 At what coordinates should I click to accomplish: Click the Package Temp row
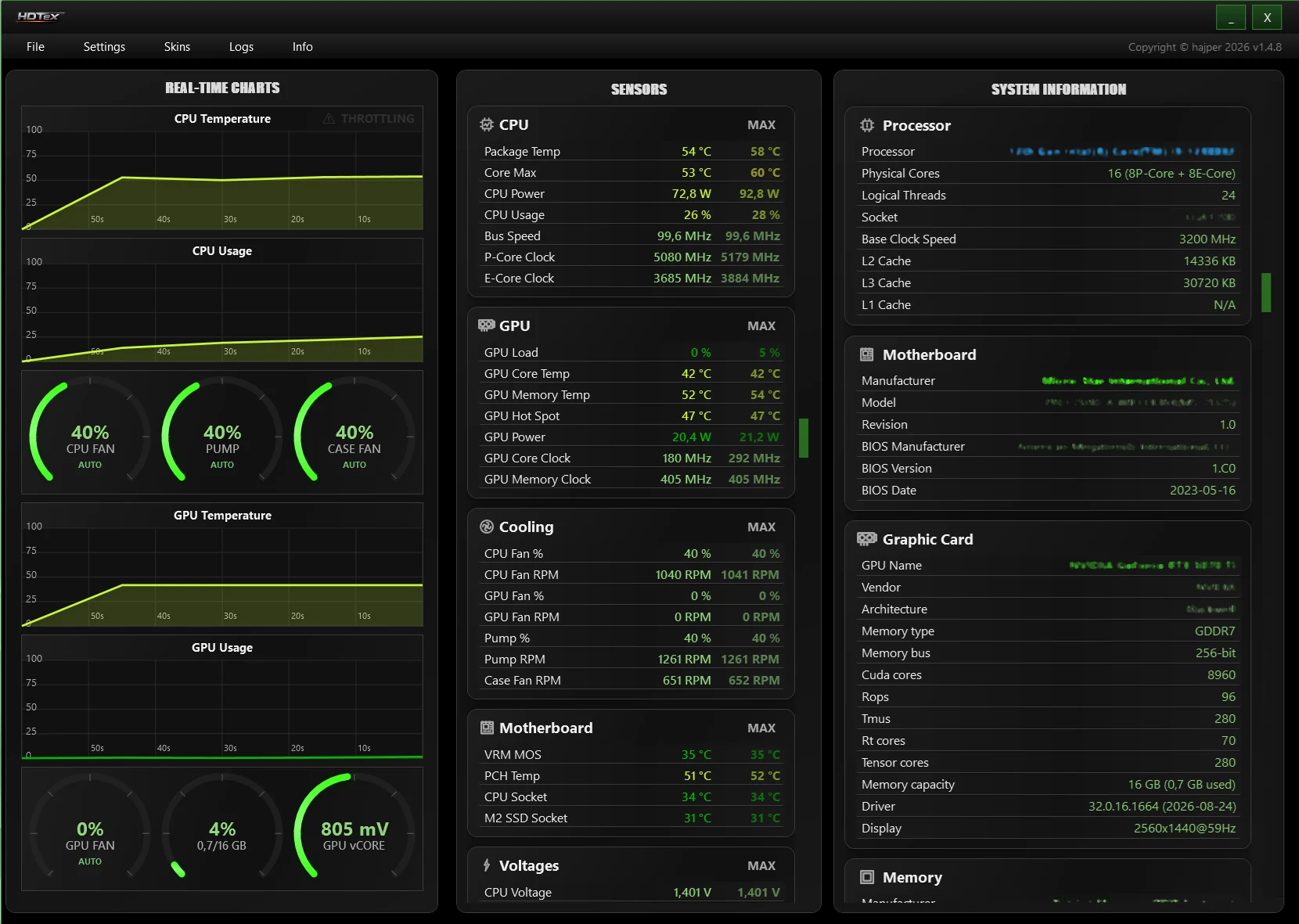[632, 151]
